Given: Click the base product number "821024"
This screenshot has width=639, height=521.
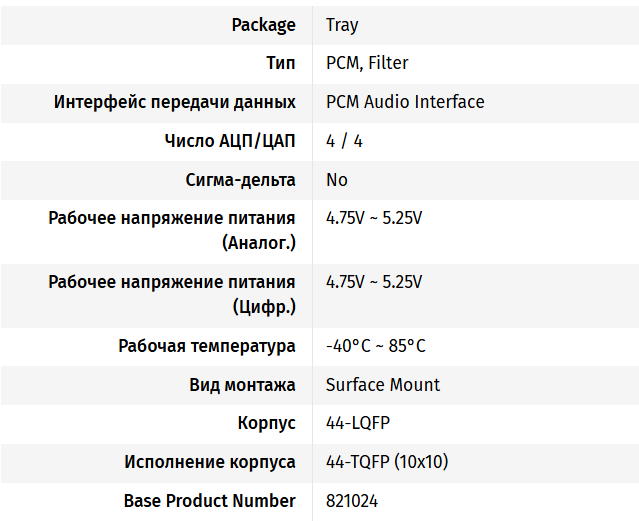Looking at the screenshot, I should point(352,501).
